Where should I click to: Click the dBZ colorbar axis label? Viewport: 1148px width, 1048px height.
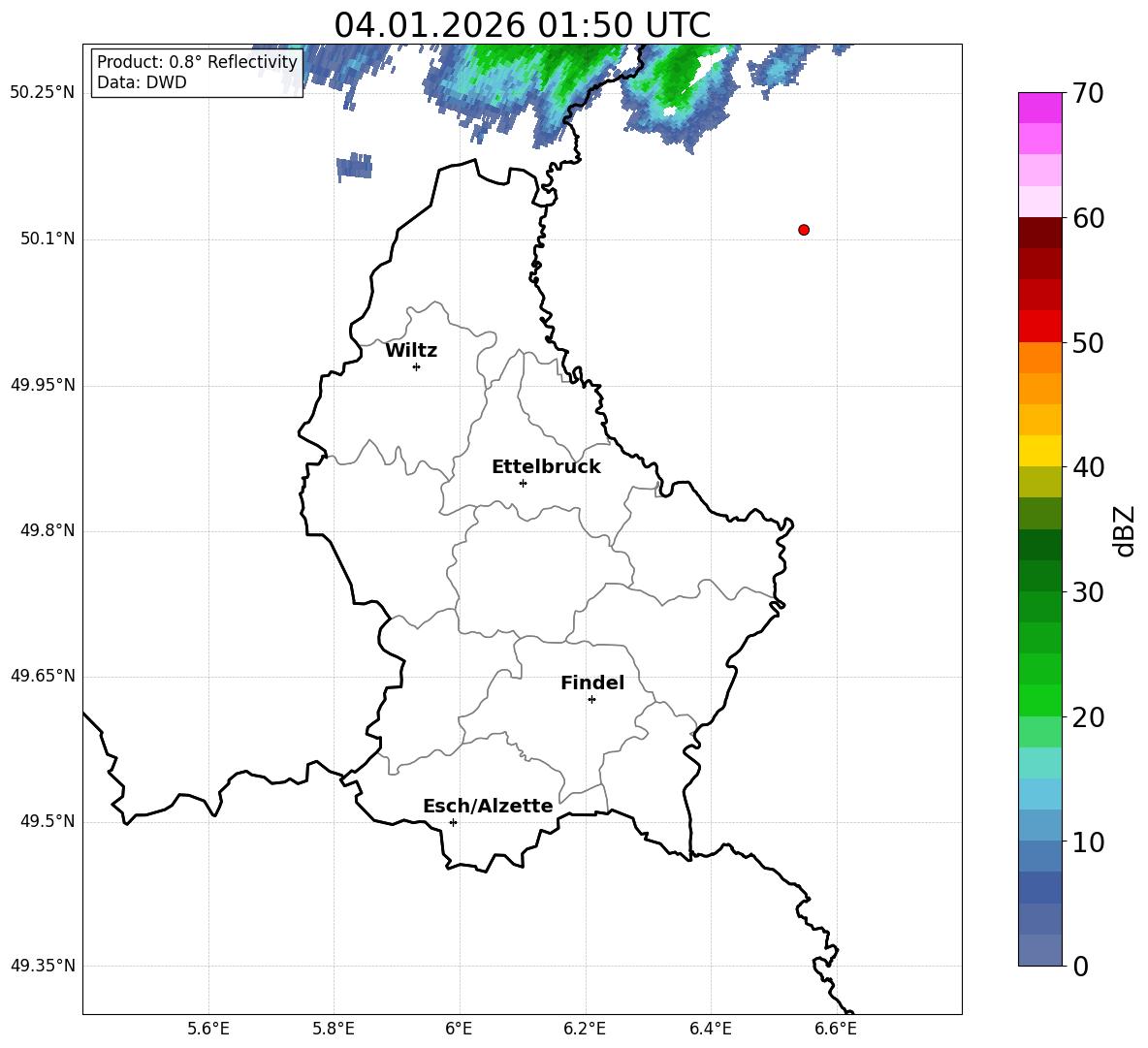click(1123, 530)
